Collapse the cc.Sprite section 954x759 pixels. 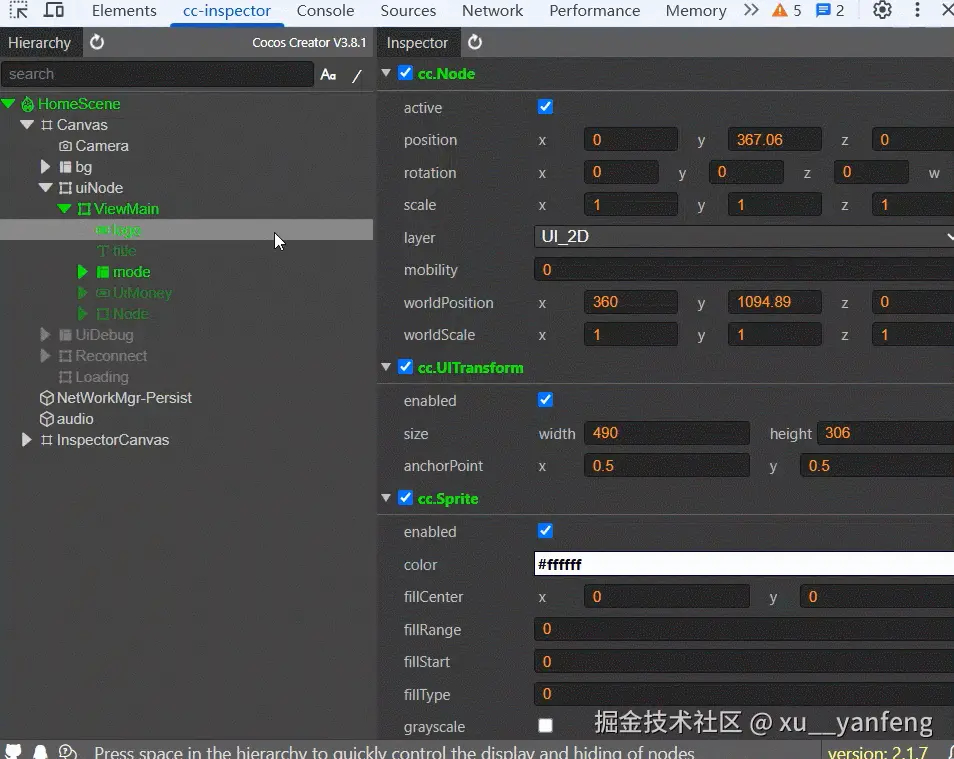pos(386,498)
